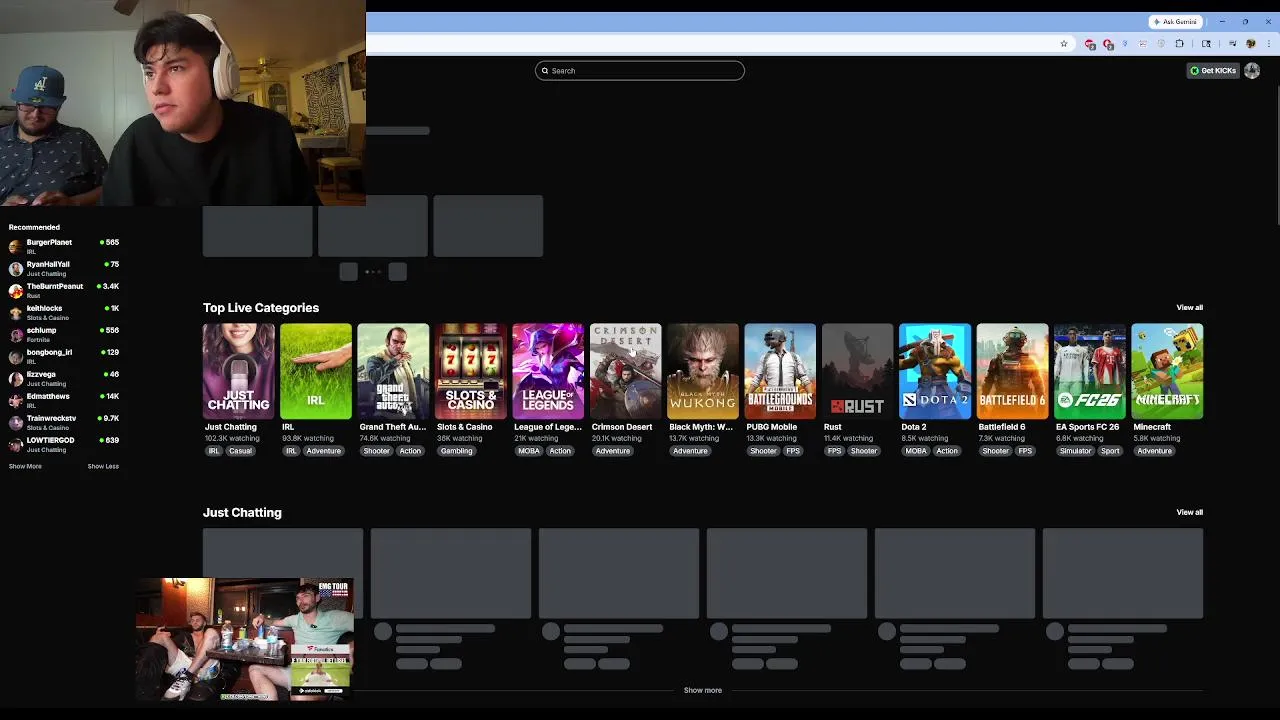Bookmark this page with the star icon
The width and height of the screenshot is (1280, 720).
[x=1064, y=44]
